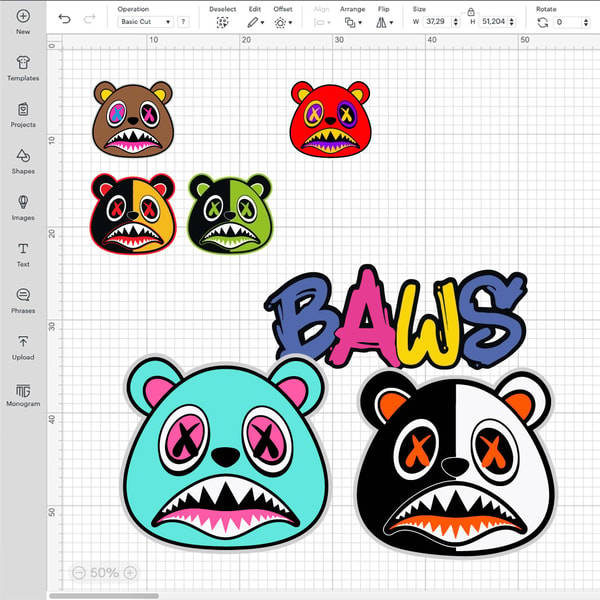Click the horizontal canvas scrollbar

(104, 596)
